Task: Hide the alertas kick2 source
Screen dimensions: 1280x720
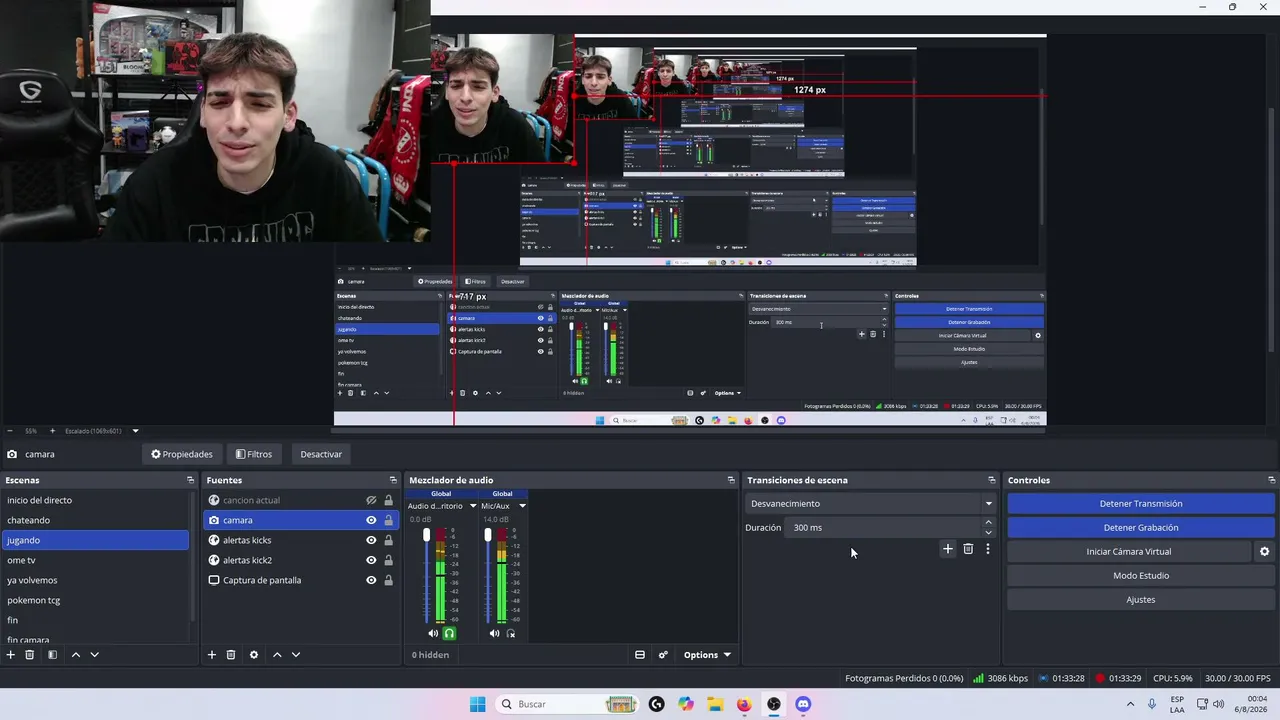Action: coord(371,560)
